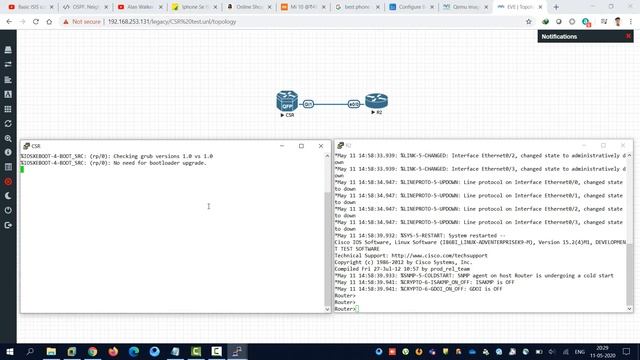Switch to the Basic ISIS YouTube tab
The width and height of the screenshot is (640, 360).
tap(31, 7)
